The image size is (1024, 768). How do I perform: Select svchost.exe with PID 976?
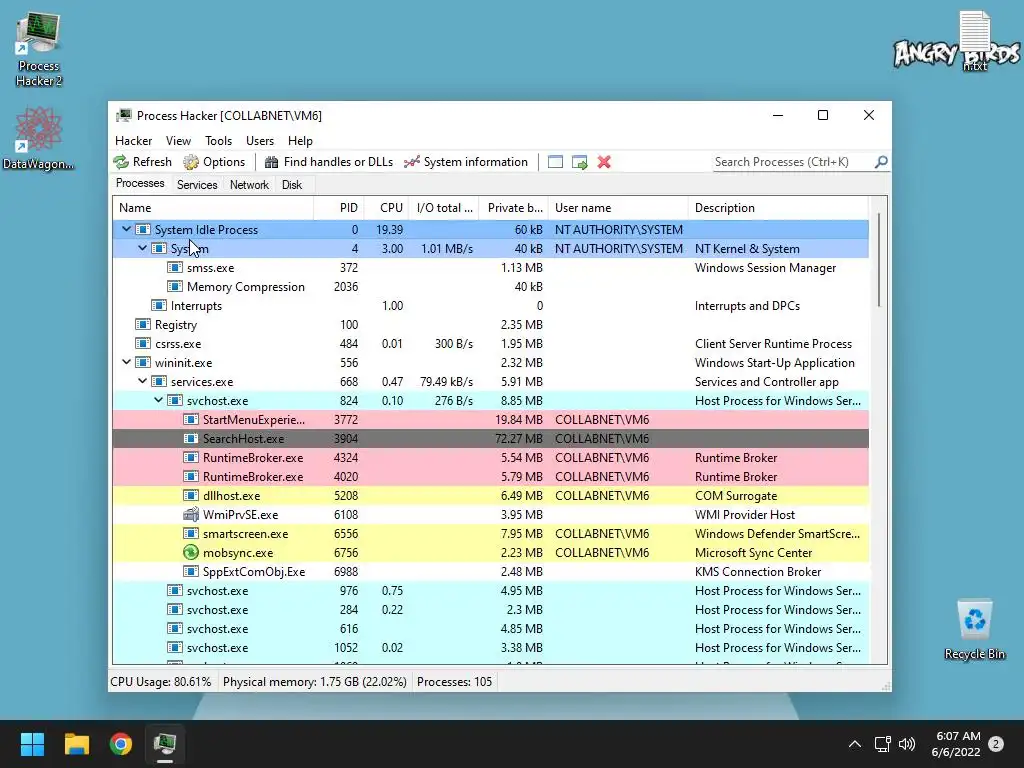(490, 590)
